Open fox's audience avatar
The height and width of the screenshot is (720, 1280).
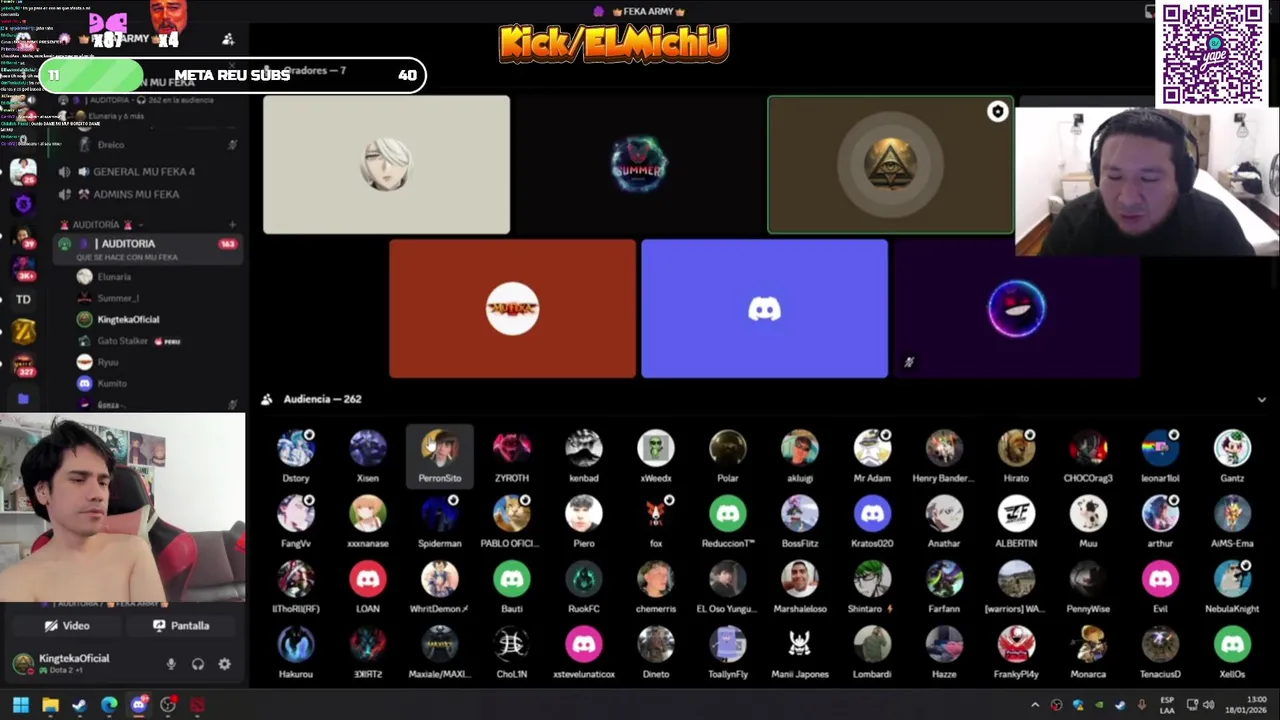click(x=656, y=514)
